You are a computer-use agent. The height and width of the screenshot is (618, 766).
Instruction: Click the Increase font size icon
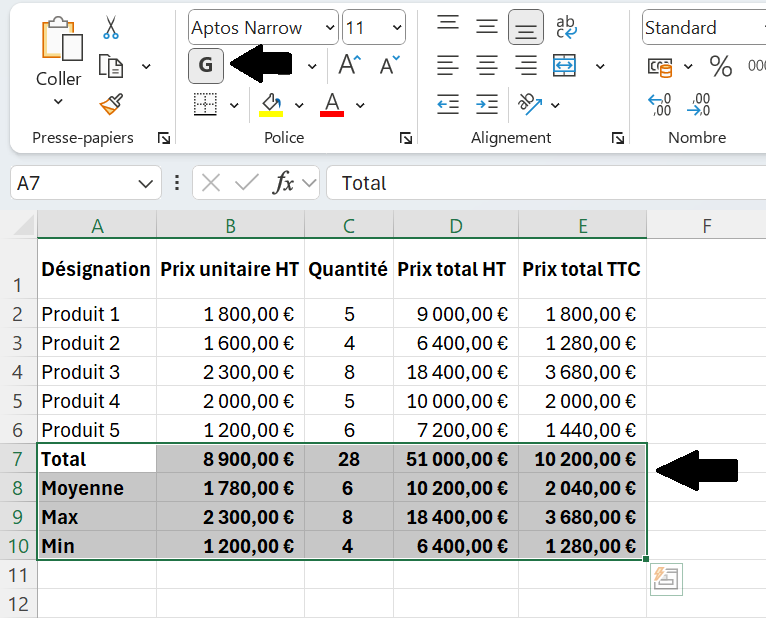pos(350,65)
